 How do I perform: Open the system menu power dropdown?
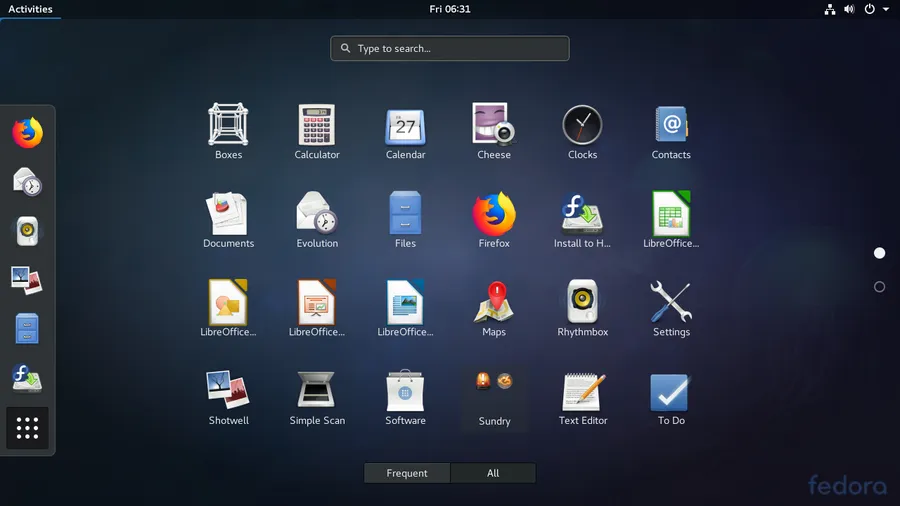click(876, 9)
